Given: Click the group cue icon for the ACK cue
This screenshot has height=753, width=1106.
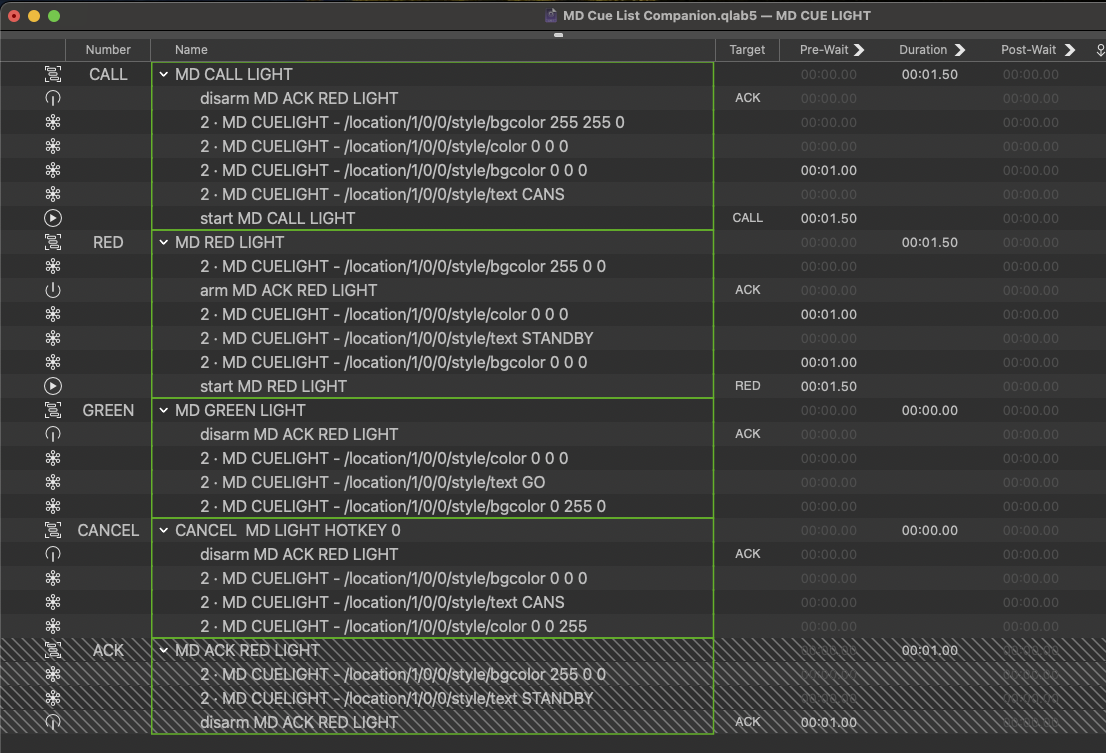Looking at the screenshot, I should 53,650.
